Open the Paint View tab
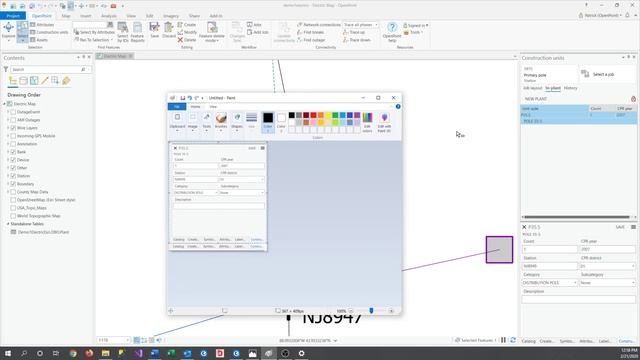The image size is (640, 360). 213,107
